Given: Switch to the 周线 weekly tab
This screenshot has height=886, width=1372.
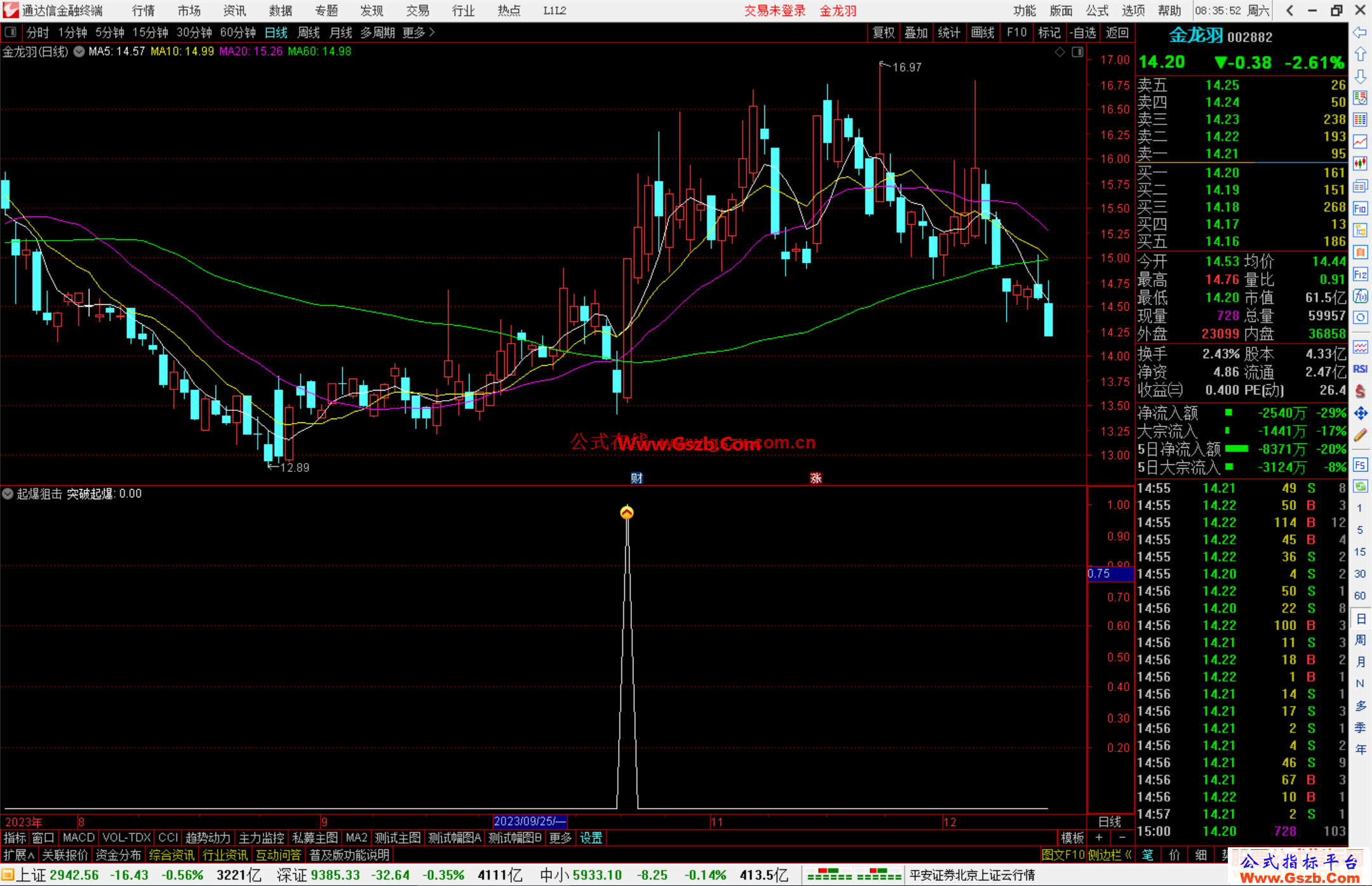Looking at the screenshot, I should (x=308, y=32).
